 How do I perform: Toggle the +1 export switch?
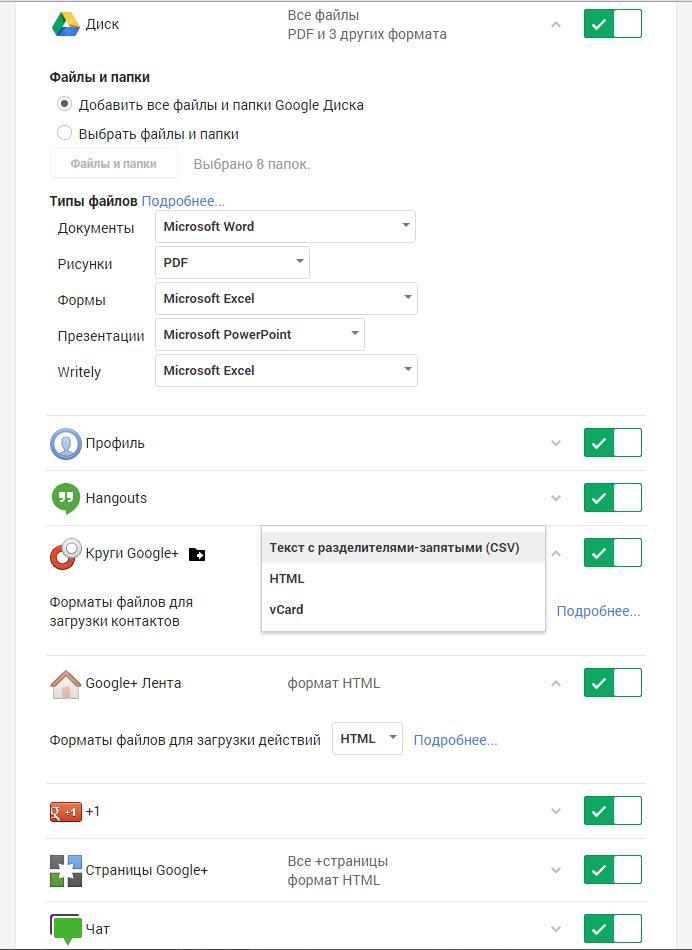point(613,811)
